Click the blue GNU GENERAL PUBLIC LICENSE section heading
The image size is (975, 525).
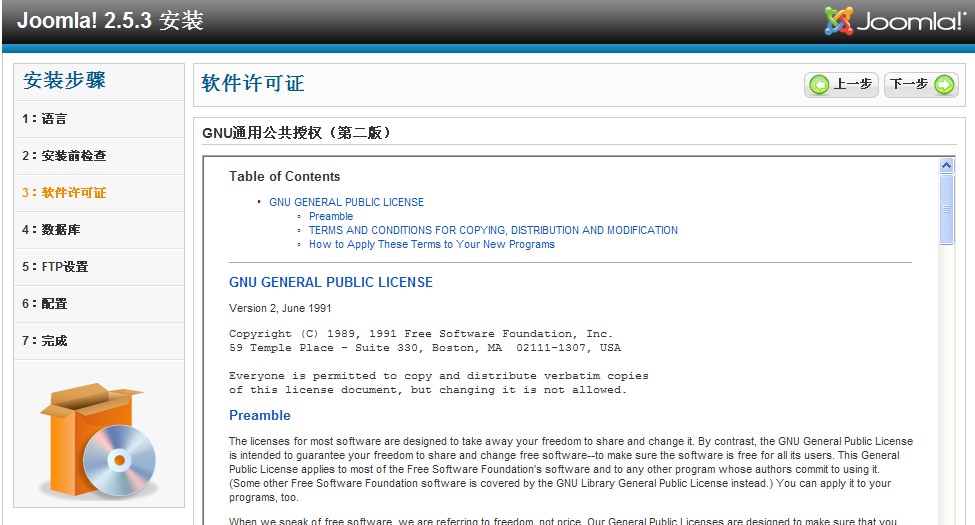(331, 282)
